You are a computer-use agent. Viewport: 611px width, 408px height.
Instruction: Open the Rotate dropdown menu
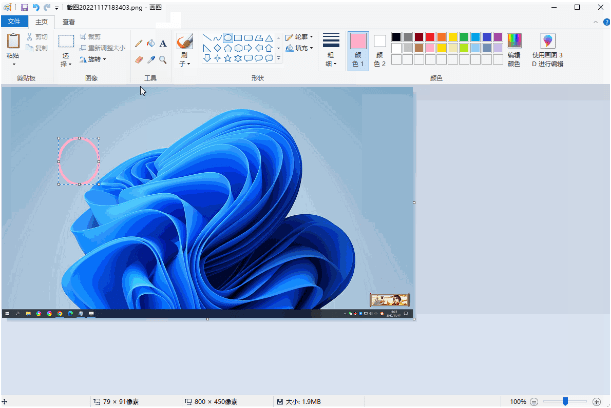[93, 59]
